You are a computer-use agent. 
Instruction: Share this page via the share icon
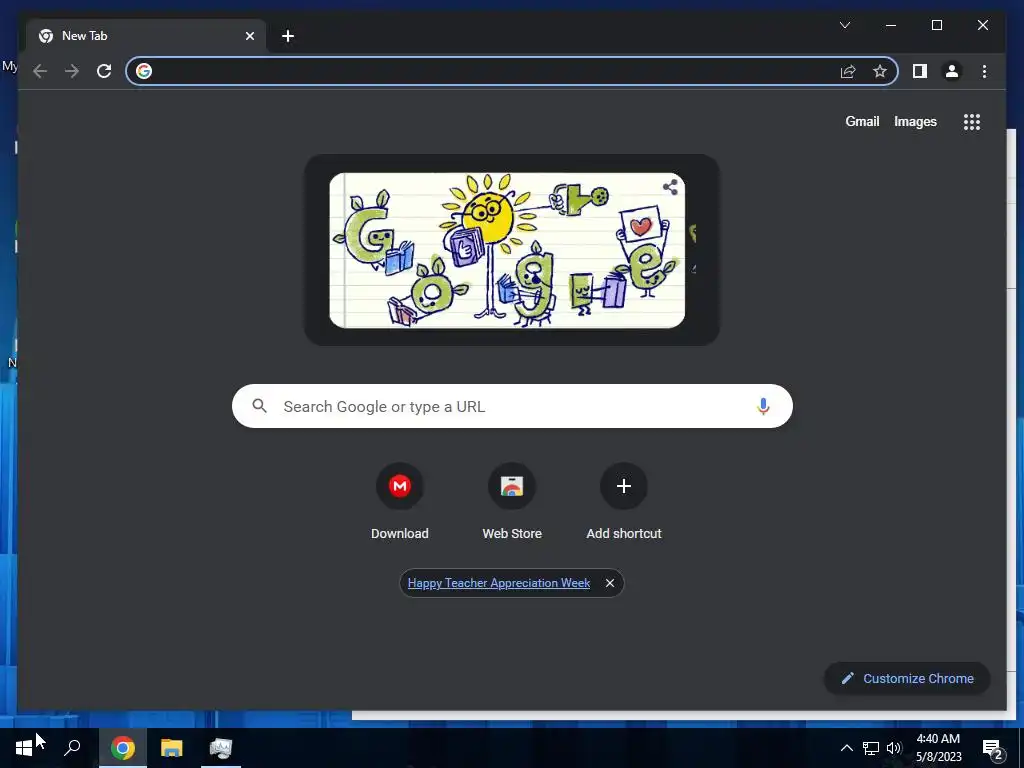click(x=848, y=71)
